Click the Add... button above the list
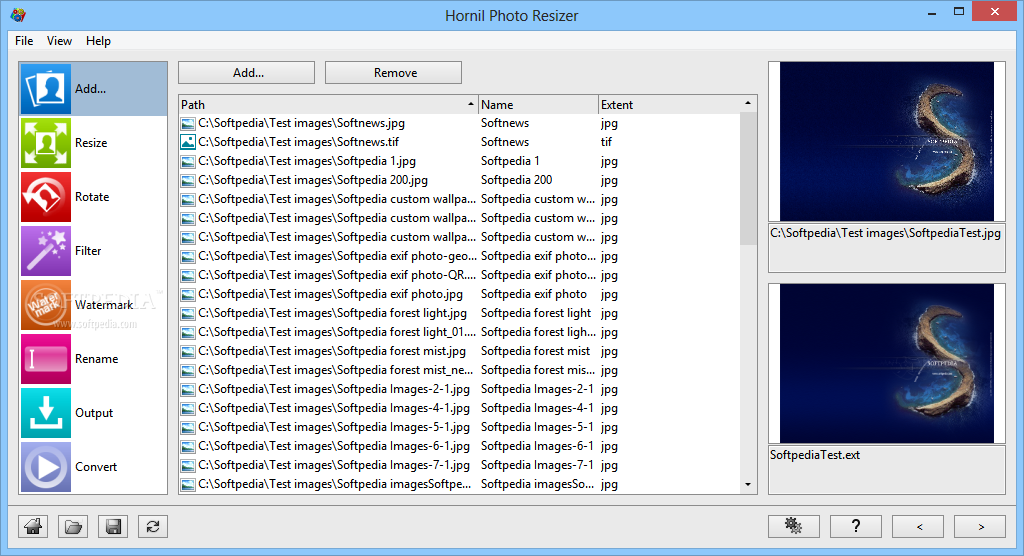The height and width of the screenshot is (556, 1024). click(246, 73)
